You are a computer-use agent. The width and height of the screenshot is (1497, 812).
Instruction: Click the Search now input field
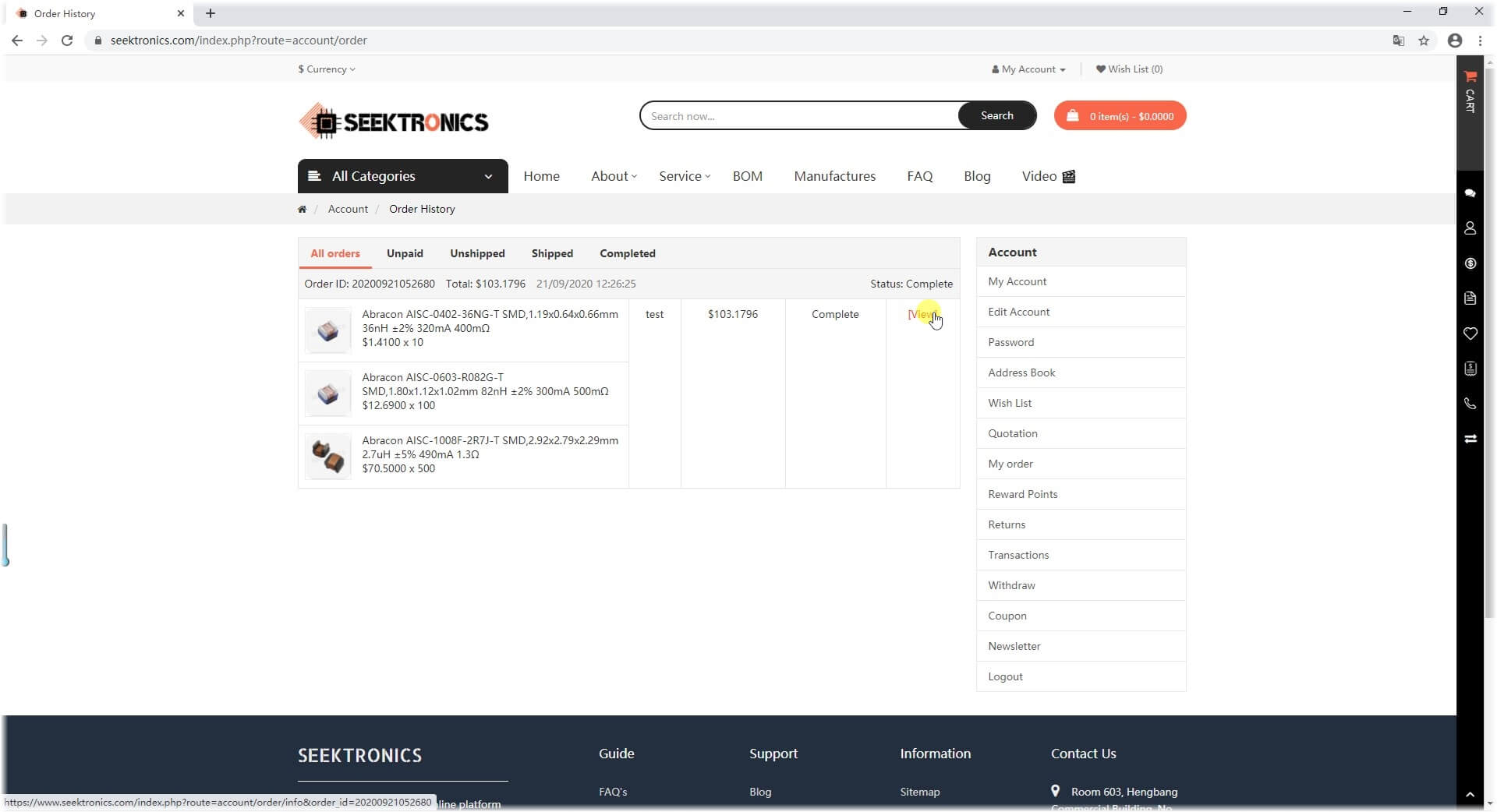[x=799, y=116]
